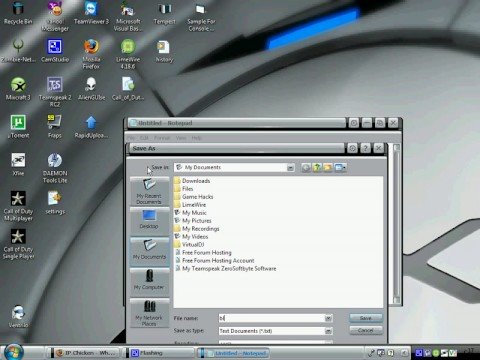Select Free Forum Hosting Account file
This screenshot has height=360, width=480.
pos(214,261)
